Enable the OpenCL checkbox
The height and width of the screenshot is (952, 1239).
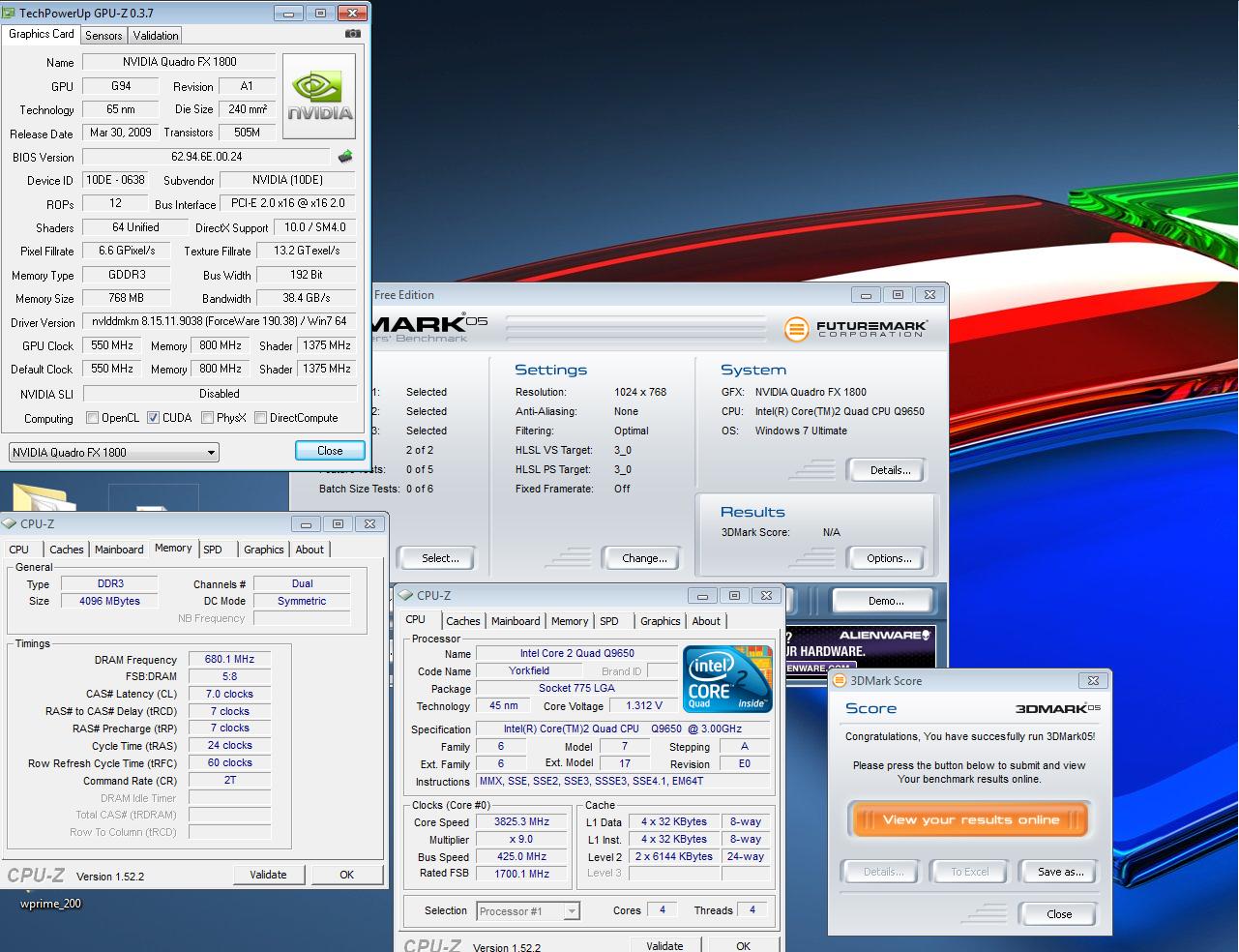click(x=93, y=418)
